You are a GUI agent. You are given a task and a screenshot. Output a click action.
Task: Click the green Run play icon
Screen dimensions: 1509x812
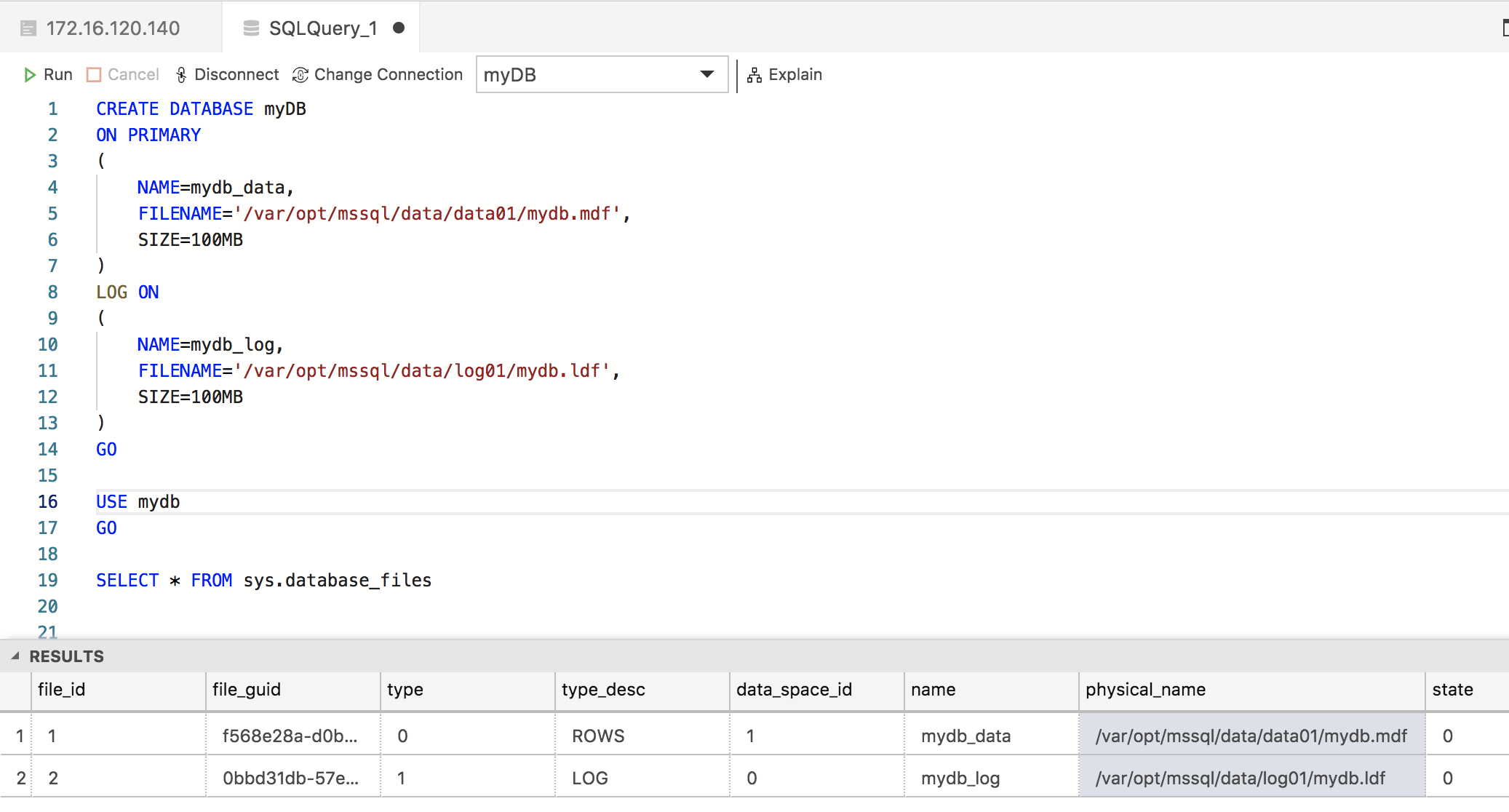tap(30, 75)
